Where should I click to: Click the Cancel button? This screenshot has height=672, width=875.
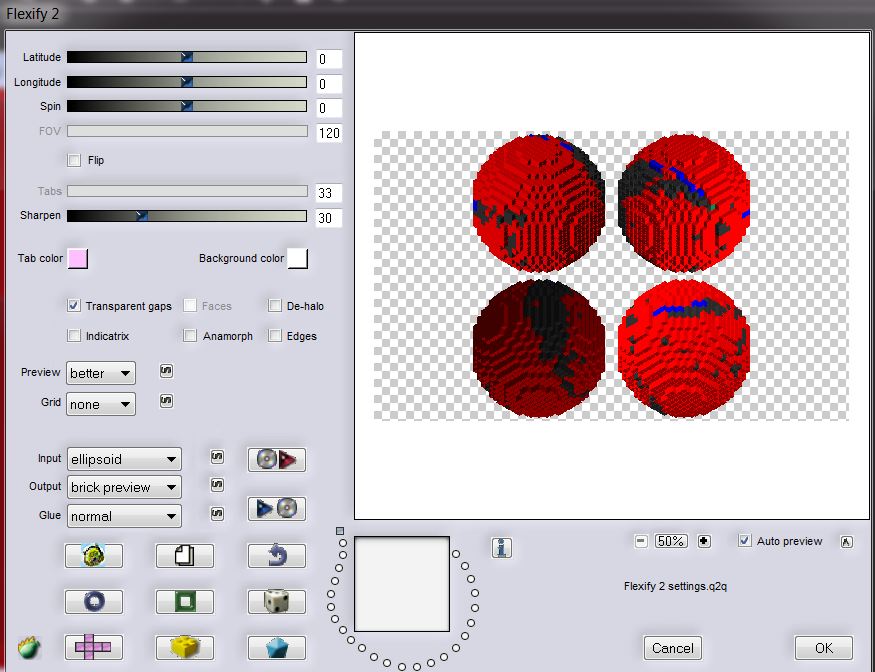672,648
